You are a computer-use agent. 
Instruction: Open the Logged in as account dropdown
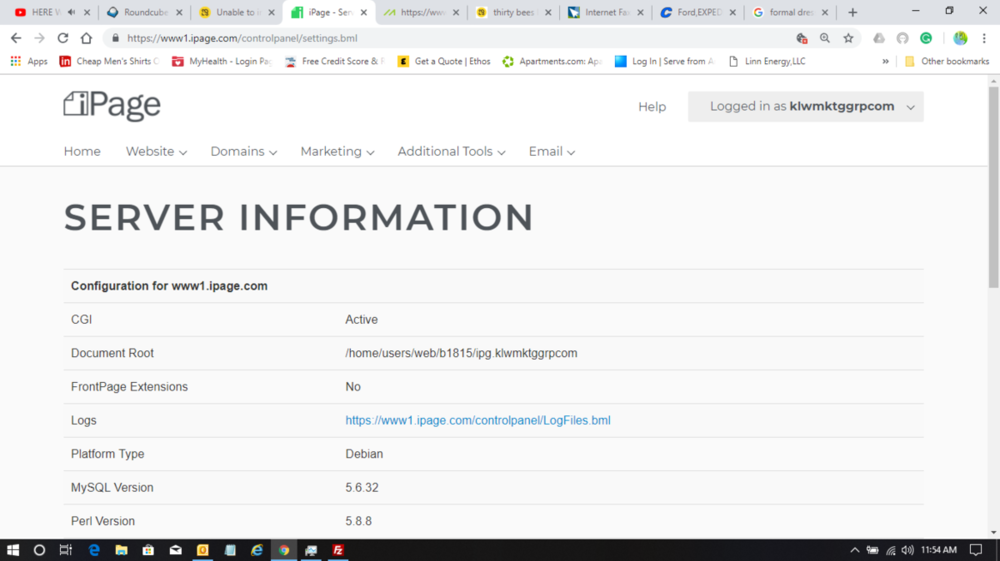pyautogui.click(x=805, y=107)
